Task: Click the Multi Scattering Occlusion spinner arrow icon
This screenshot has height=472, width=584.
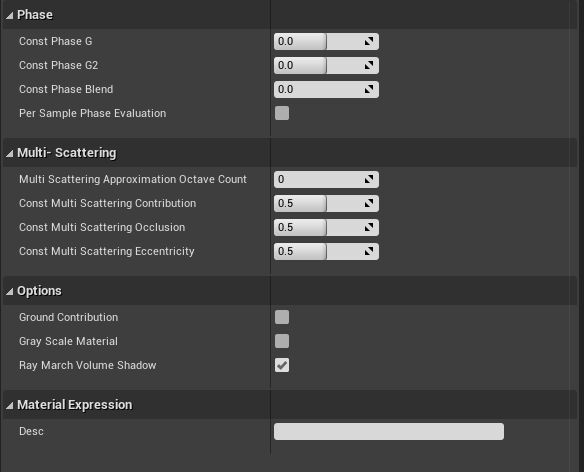Action: pos(369,228)
